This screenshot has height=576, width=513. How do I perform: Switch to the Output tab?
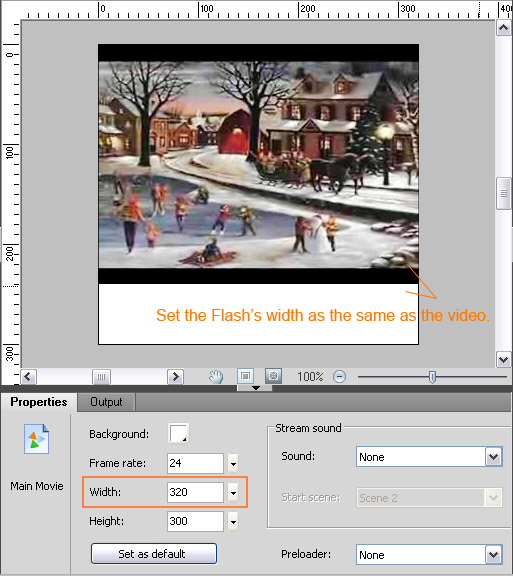click(x=106, y=402)
